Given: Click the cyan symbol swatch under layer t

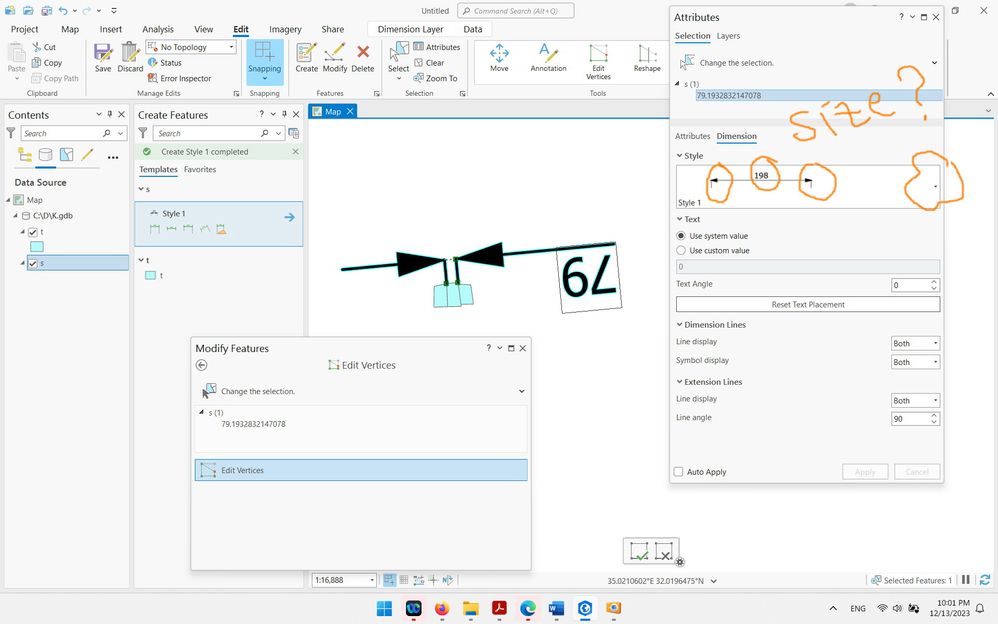Looking at the screenshot, I should 37,247.
